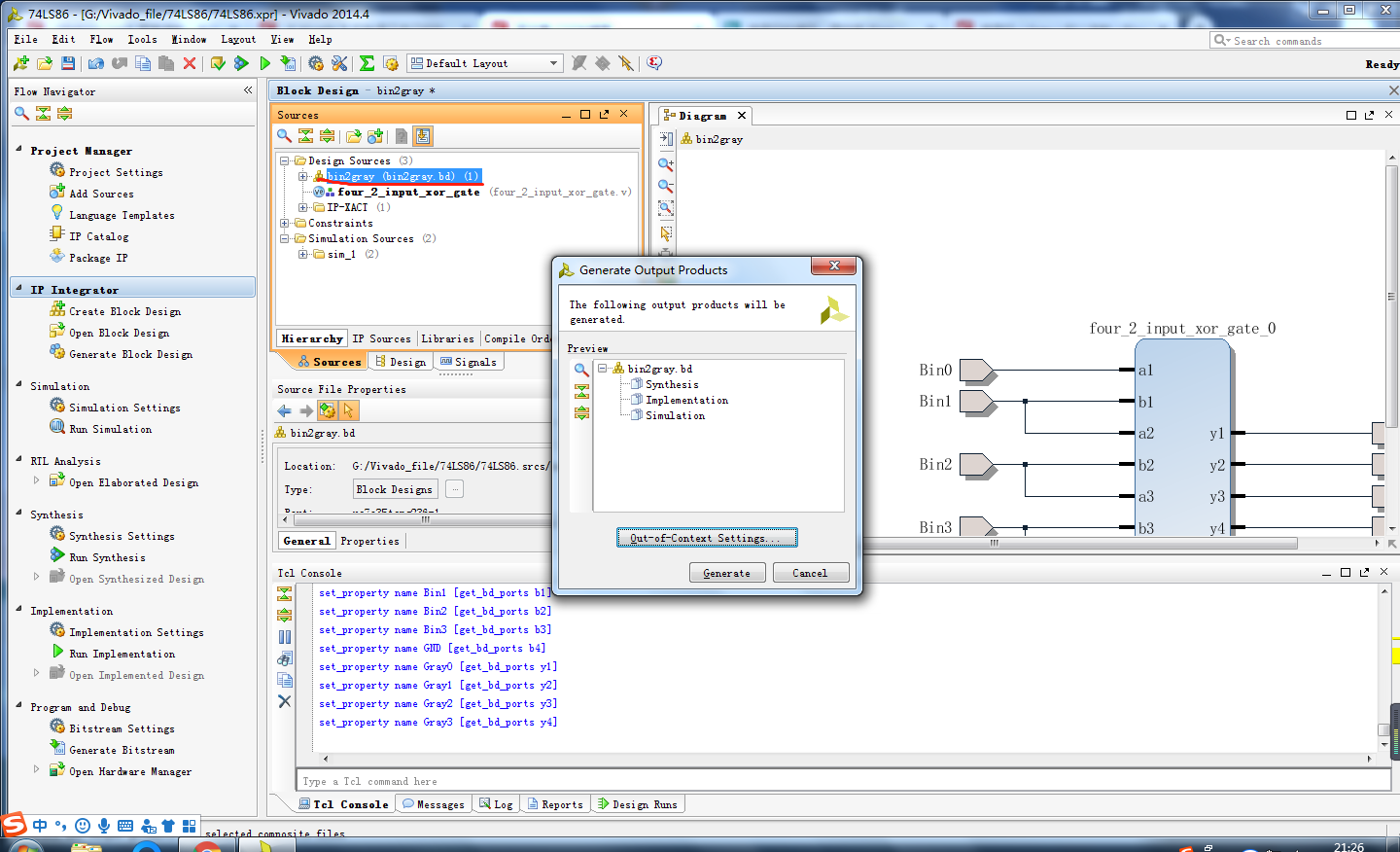
Task: Open Project Settings via gear toolbar icon
Action: tap(316, 63)
